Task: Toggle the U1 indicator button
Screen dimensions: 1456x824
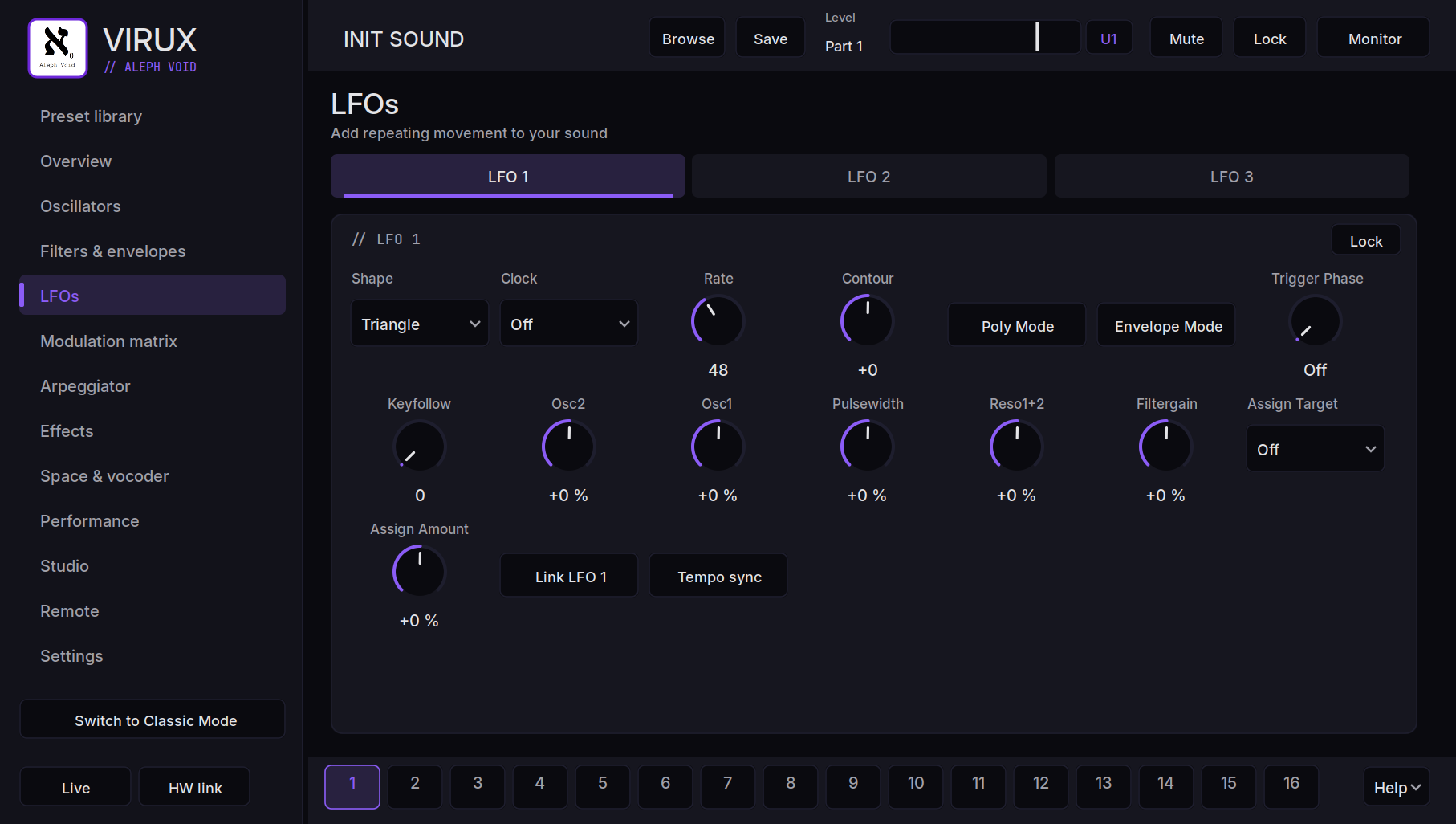Action: (1109, 38)
